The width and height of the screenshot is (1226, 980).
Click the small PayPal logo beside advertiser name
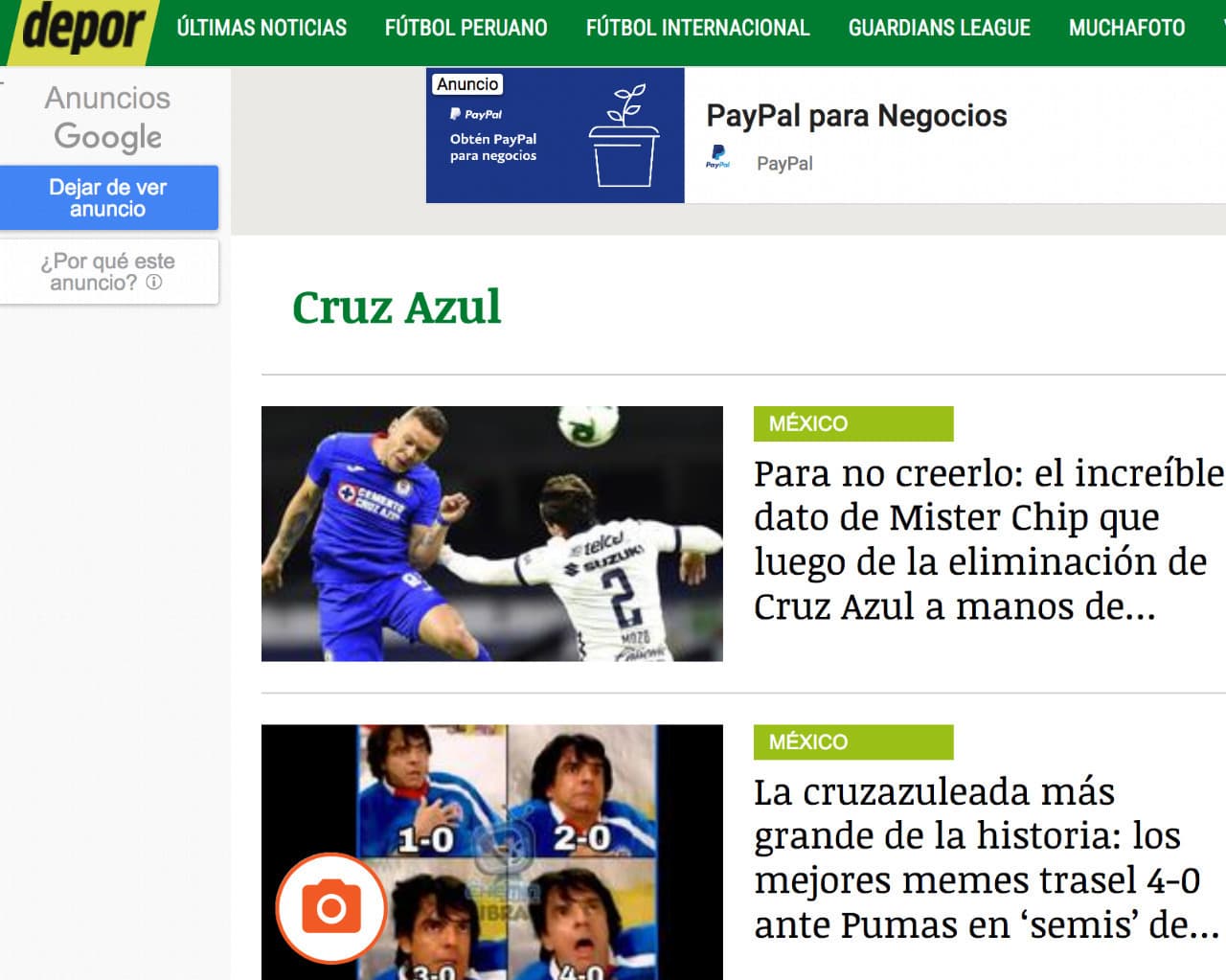(717, 157)
